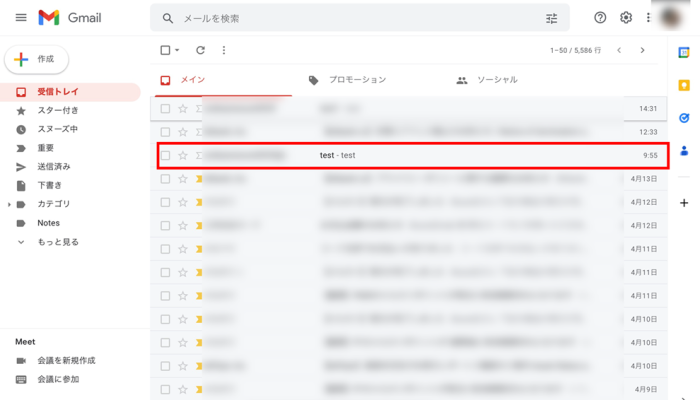Switch to the ソーシャル tab
The height and width of the screenshot is (400, 700).
[x=496, y=80]
